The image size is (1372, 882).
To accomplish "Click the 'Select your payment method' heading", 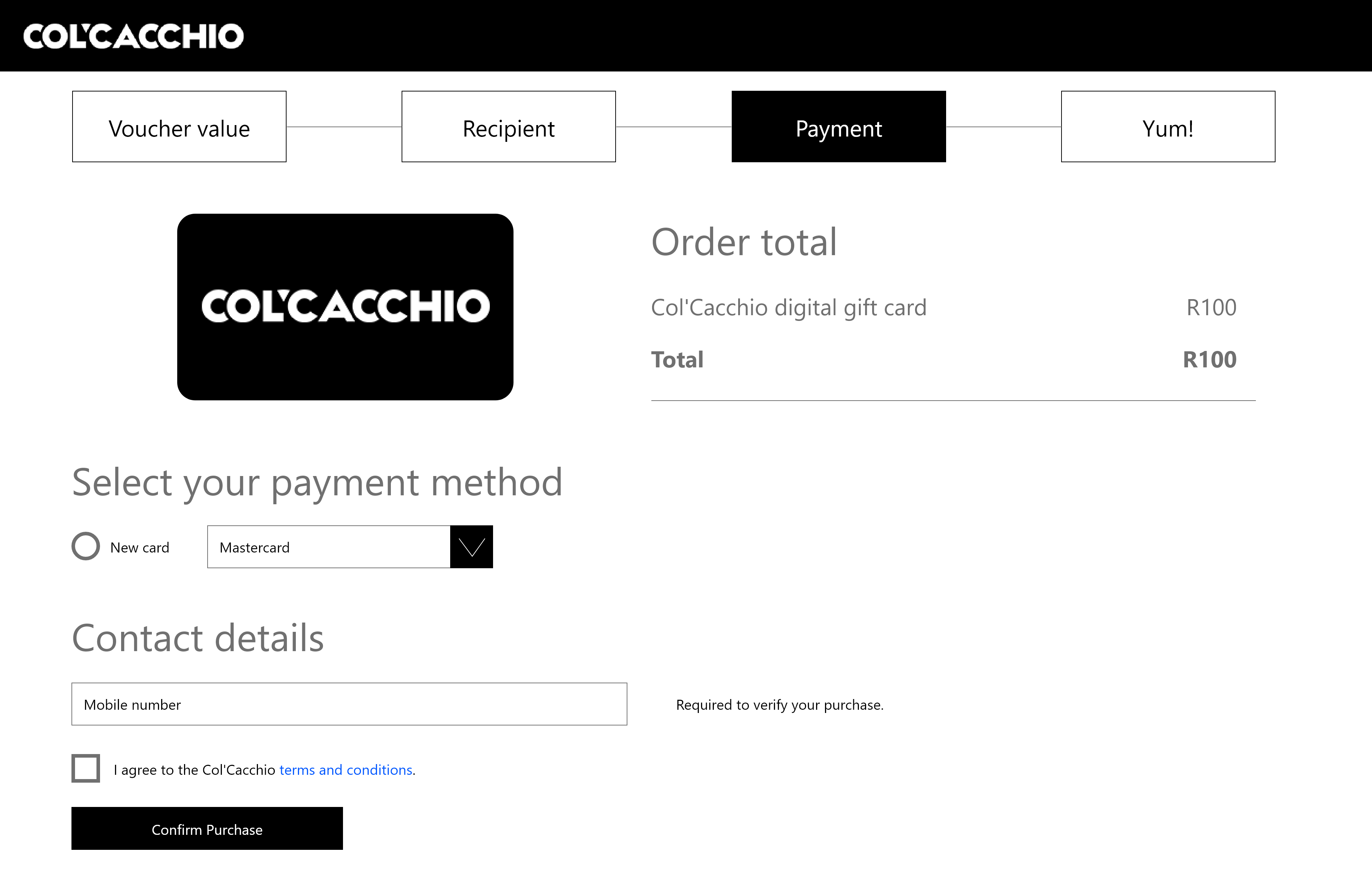I will pos(317,482).
